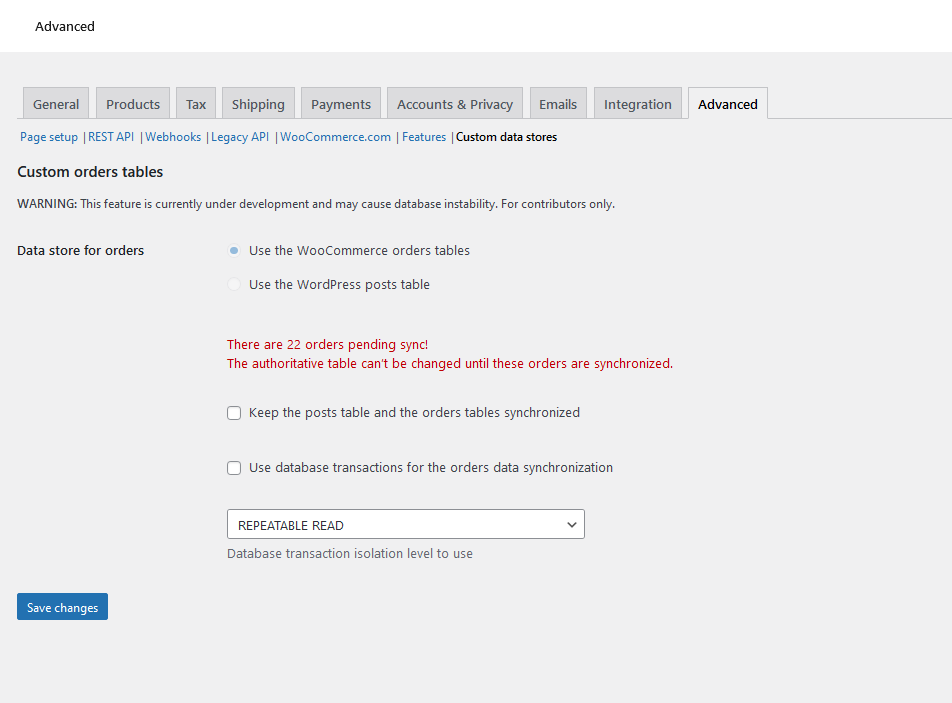The height and width of the screenshot is (703, 952).
Task: Enable database transactions for orders synchronization
Action: tap(233, 467)
